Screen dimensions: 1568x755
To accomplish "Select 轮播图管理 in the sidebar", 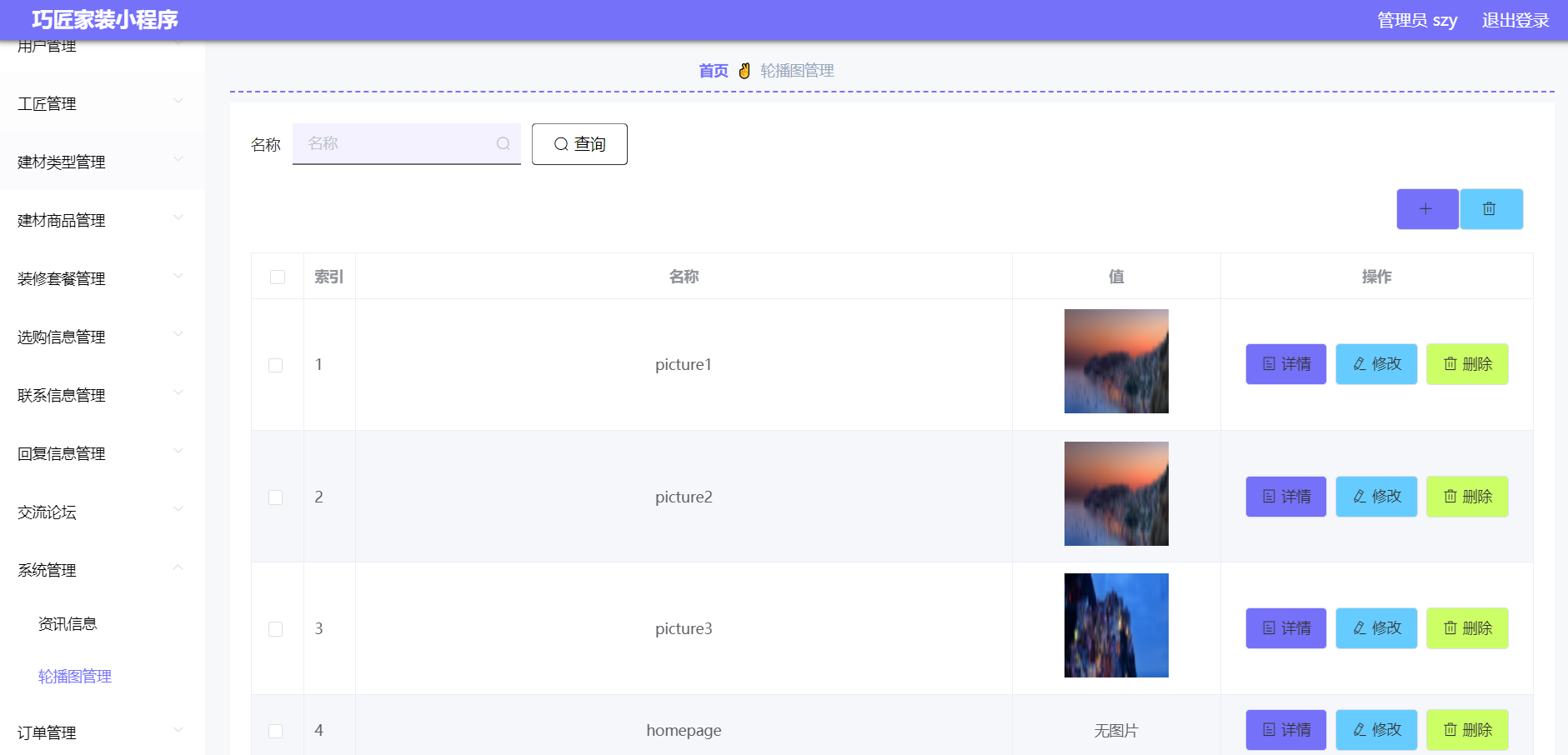I will (73, 677).
